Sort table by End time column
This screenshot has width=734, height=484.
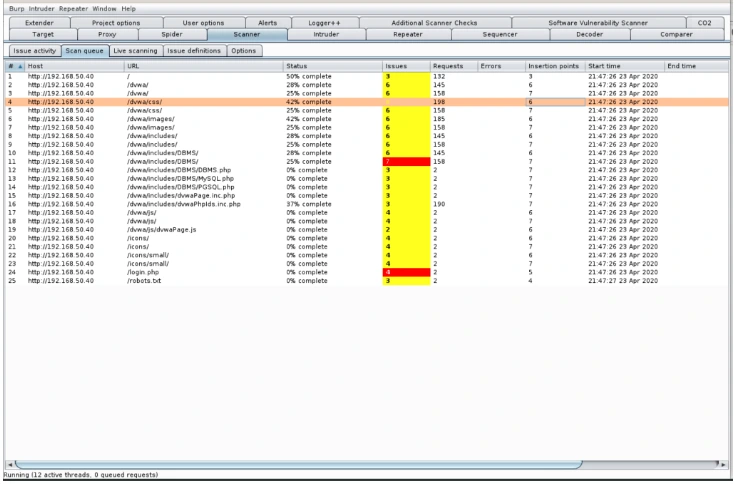697,66
